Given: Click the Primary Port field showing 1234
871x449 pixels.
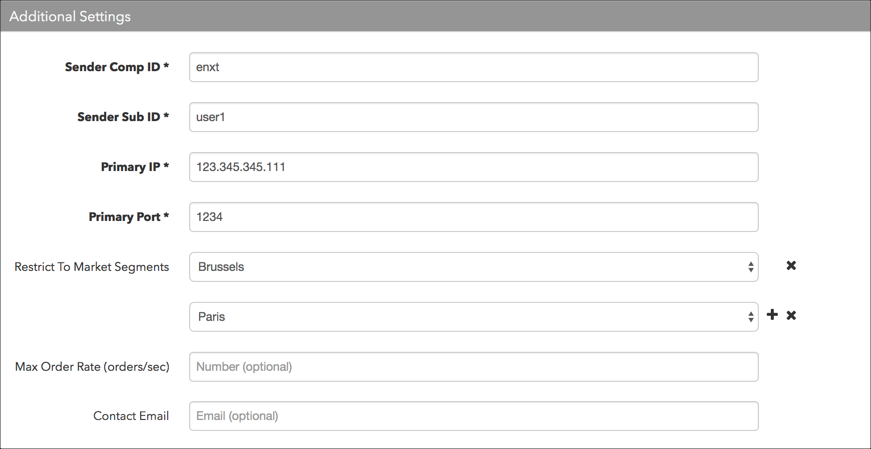Looking at the screenshot, I should [x=473, y=217].
